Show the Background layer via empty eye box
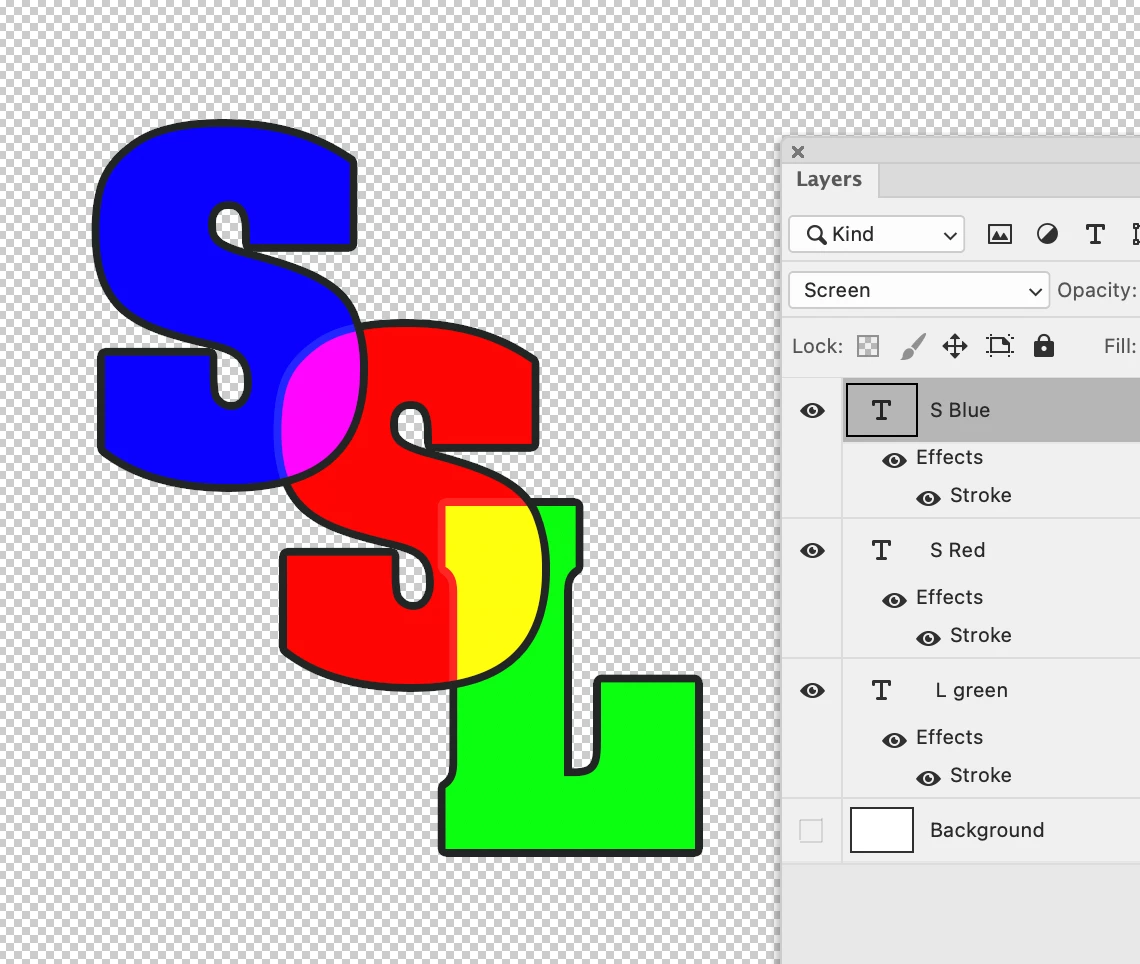Viewport: 1140px width, 964px height. click(811, 830)
